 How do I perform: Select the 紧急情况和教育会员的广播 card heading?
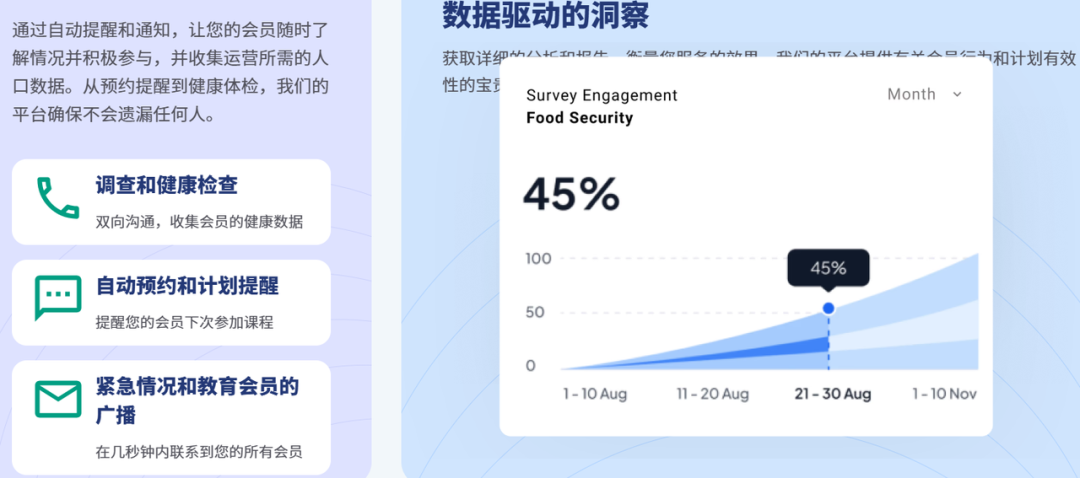point(197,401)
